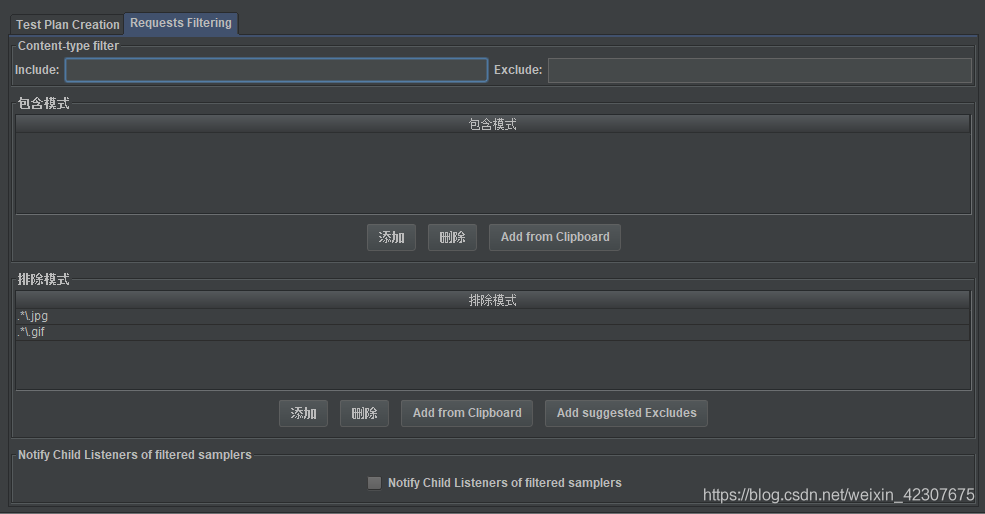
Task: Switch to the Test Plan Creation tab
Action: 68,24
